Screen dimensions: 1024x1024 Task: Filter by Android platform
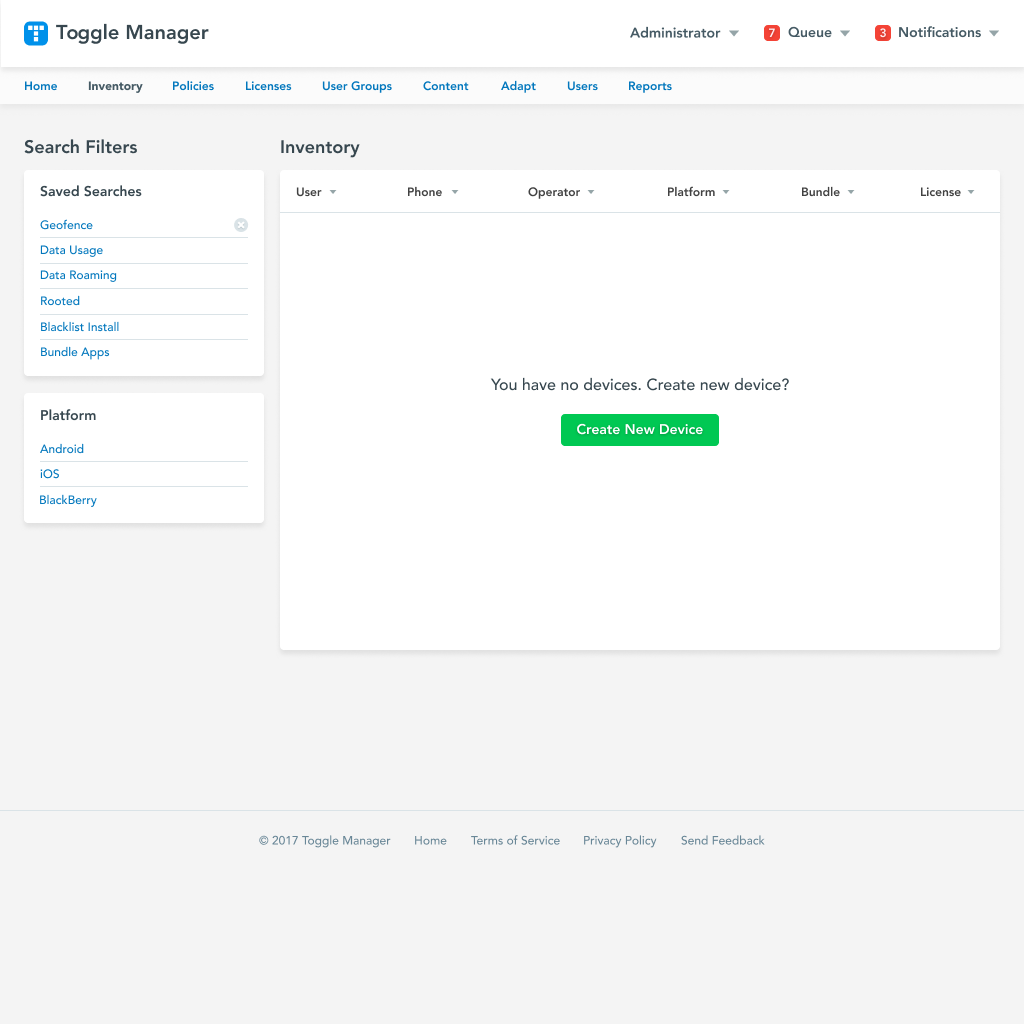click(61, 449)
